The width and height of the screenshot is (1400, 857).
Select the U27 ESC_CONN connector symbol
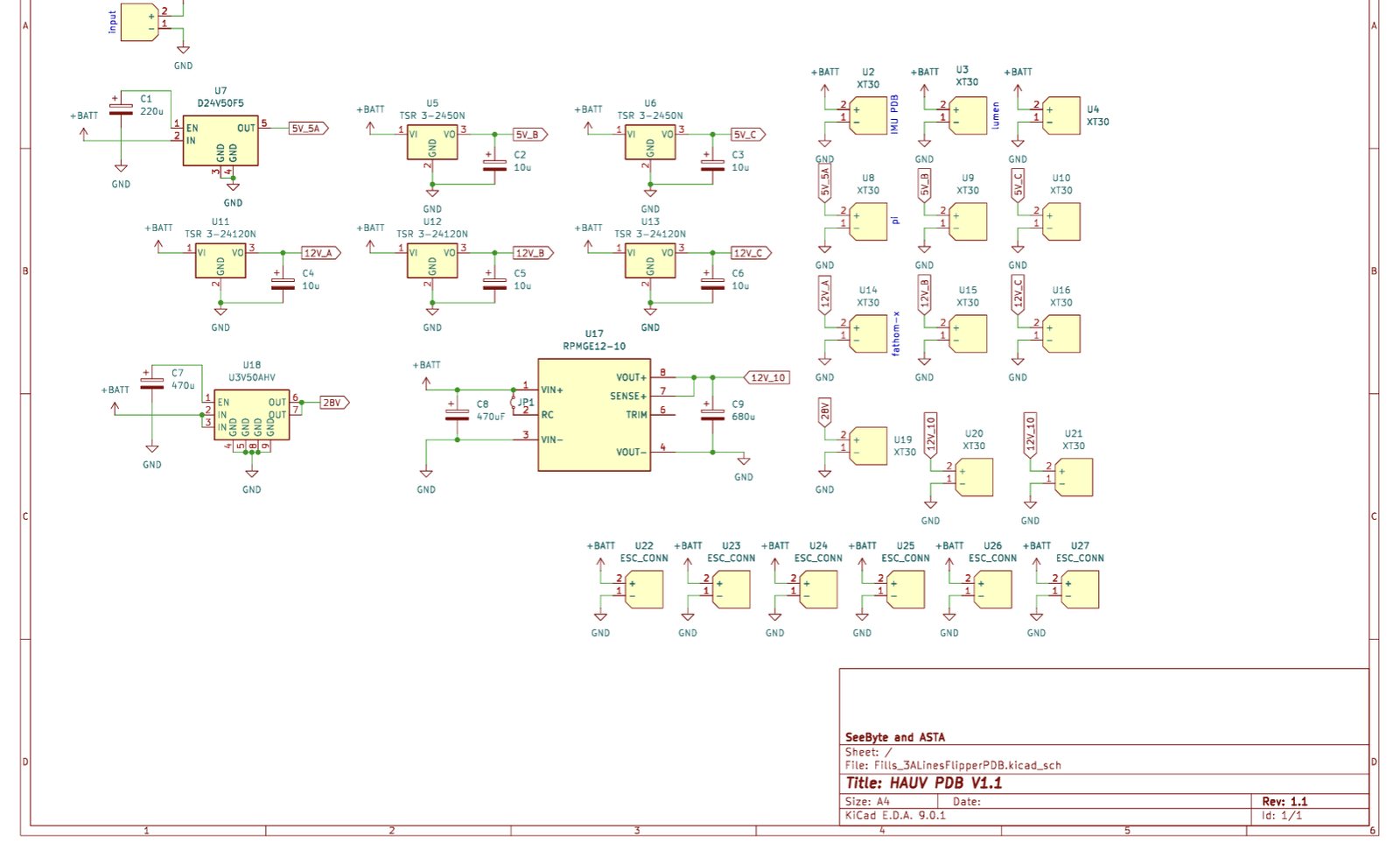1080,589
